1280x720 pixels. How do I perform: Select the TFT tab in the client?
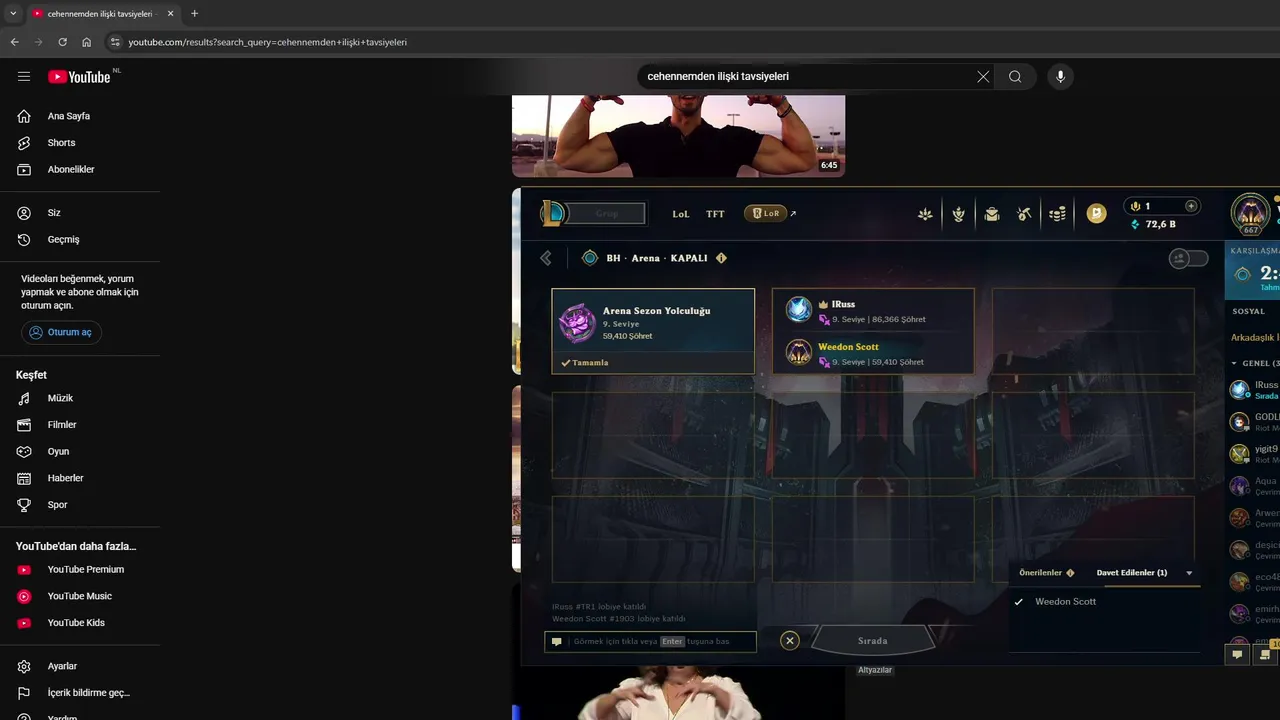[715, 214]
